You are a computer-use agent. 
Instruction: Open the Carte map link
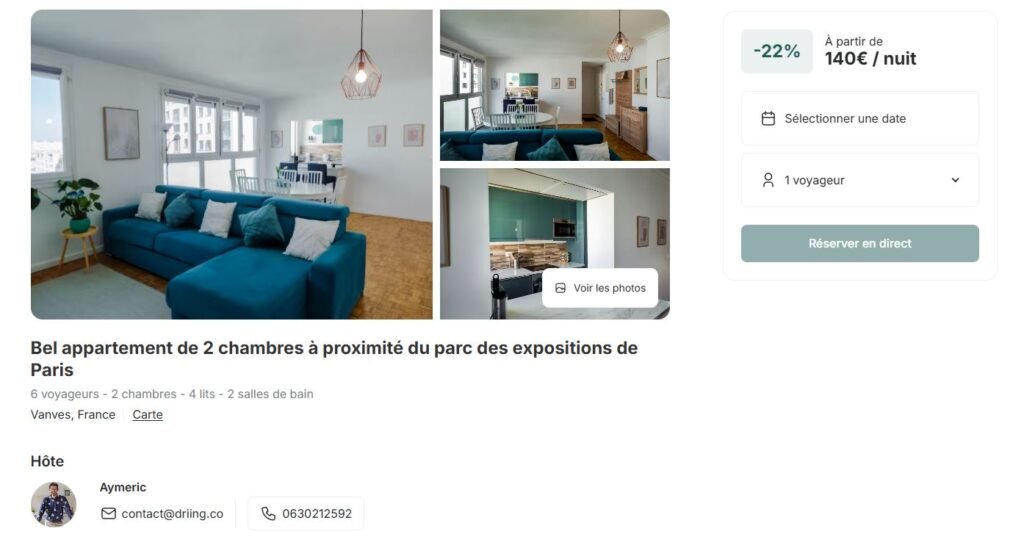point(148,414)
